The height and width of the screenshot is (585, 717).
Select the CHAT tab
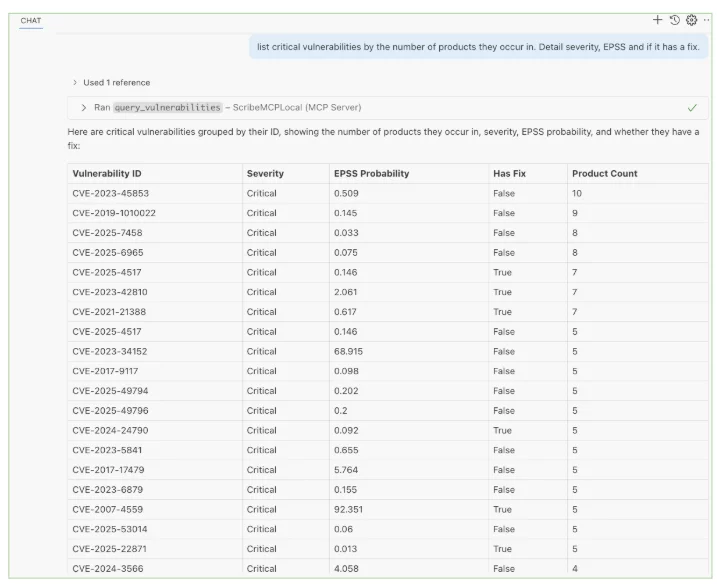click(x=31, y=21)
